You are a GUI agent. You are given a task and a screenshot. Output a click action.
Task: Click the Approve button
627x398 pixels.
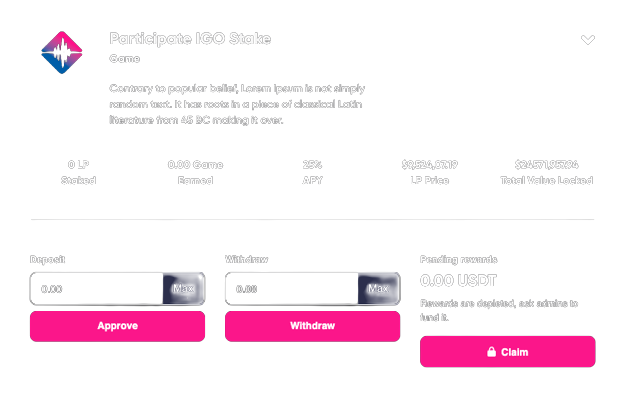(117, 326)
